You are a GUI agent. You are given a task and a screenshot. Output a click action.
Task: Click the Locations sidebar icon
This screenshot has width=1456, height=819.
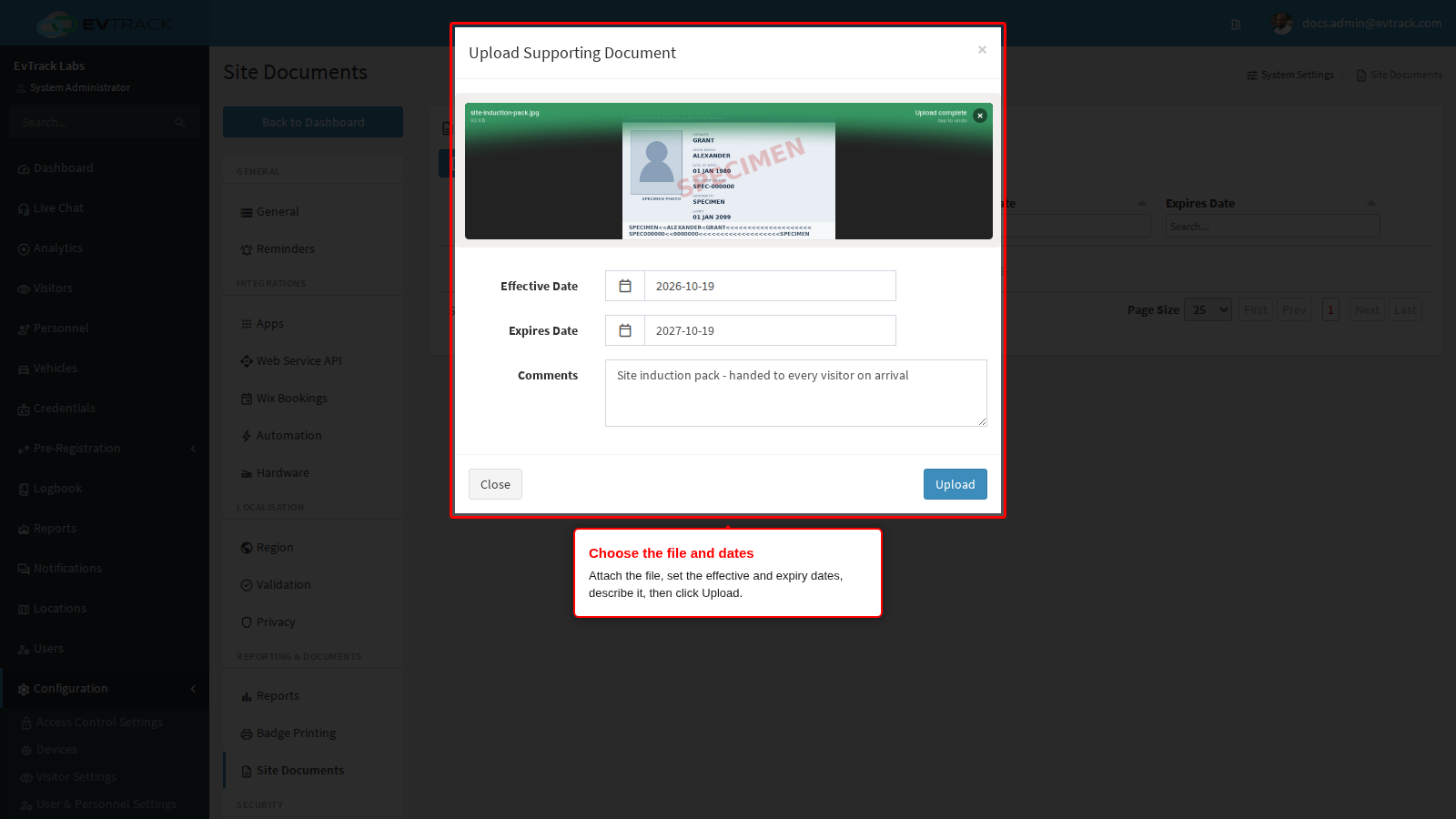24,610
